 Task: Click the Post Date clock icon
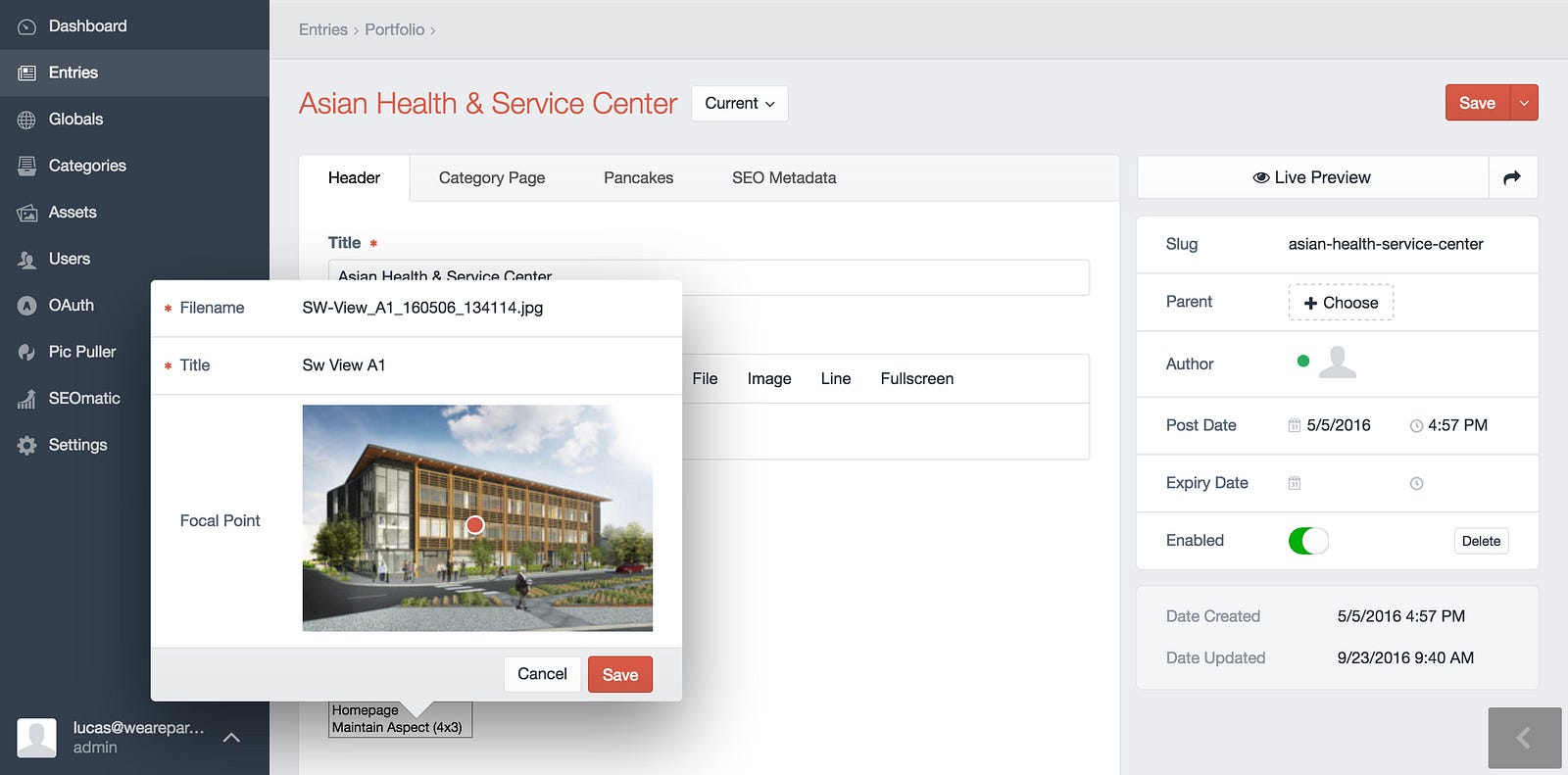click(1416, 426)
